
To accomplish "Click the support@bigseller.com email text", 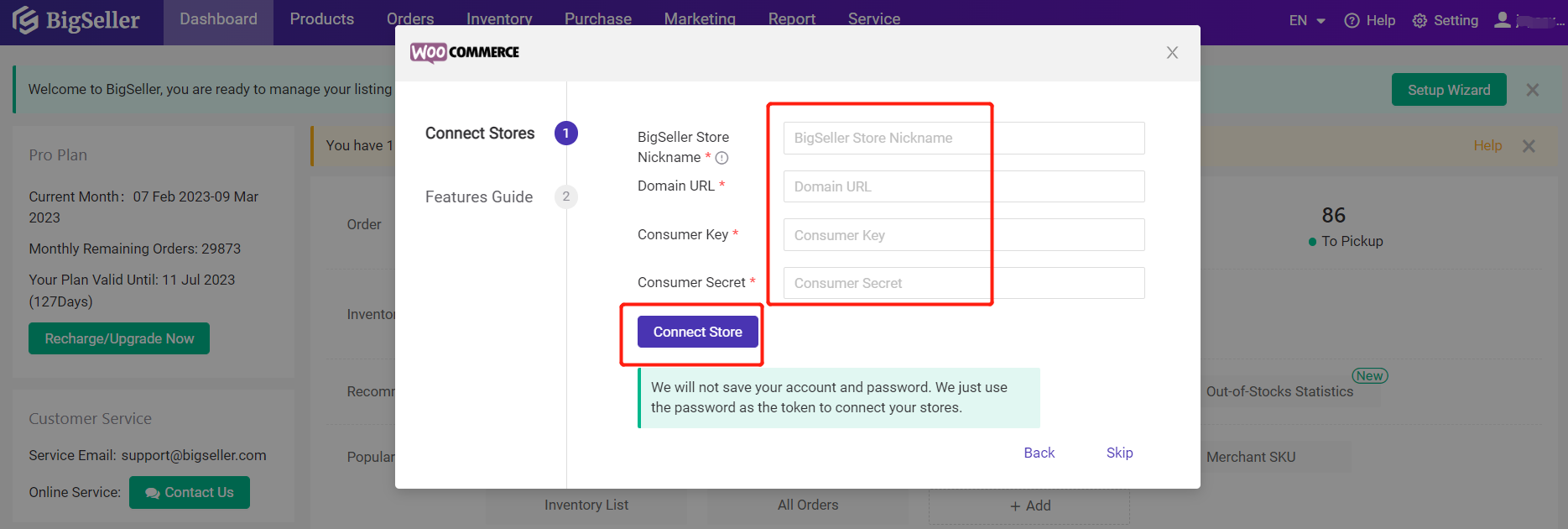I will click(x=194, y=455).
